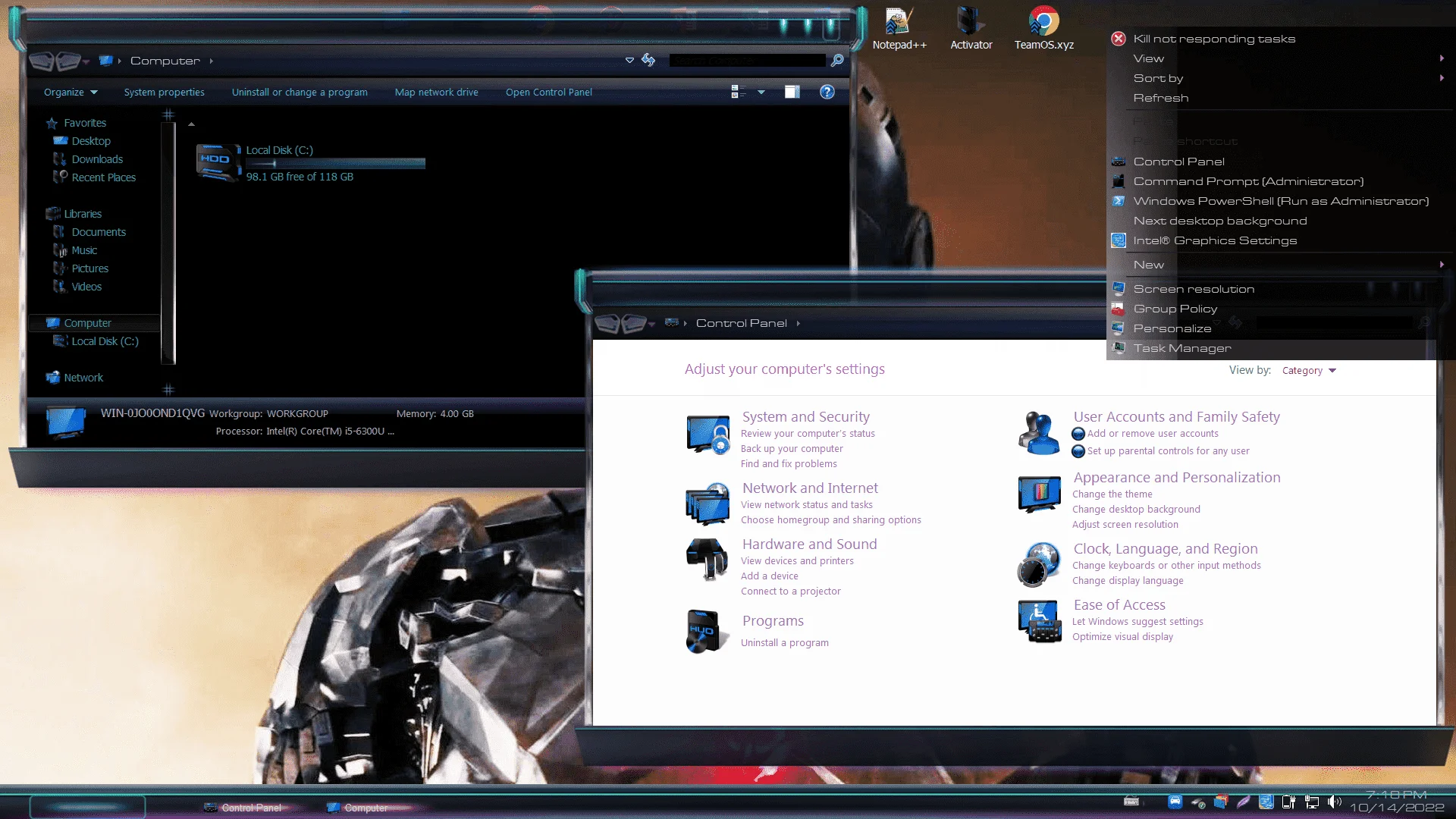
Task: Click the arrow after Control Panel in breadcrumb
Action: (x=799, y=323)
